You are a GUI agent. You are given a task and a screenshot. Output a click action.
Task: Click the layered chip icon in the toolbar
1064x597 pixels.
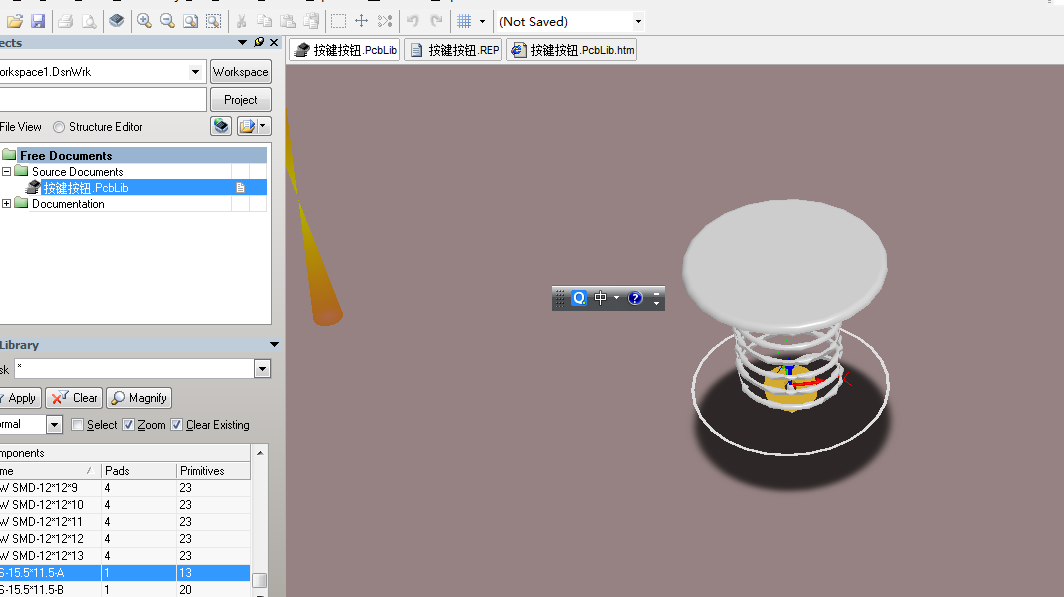coord(117,21)
